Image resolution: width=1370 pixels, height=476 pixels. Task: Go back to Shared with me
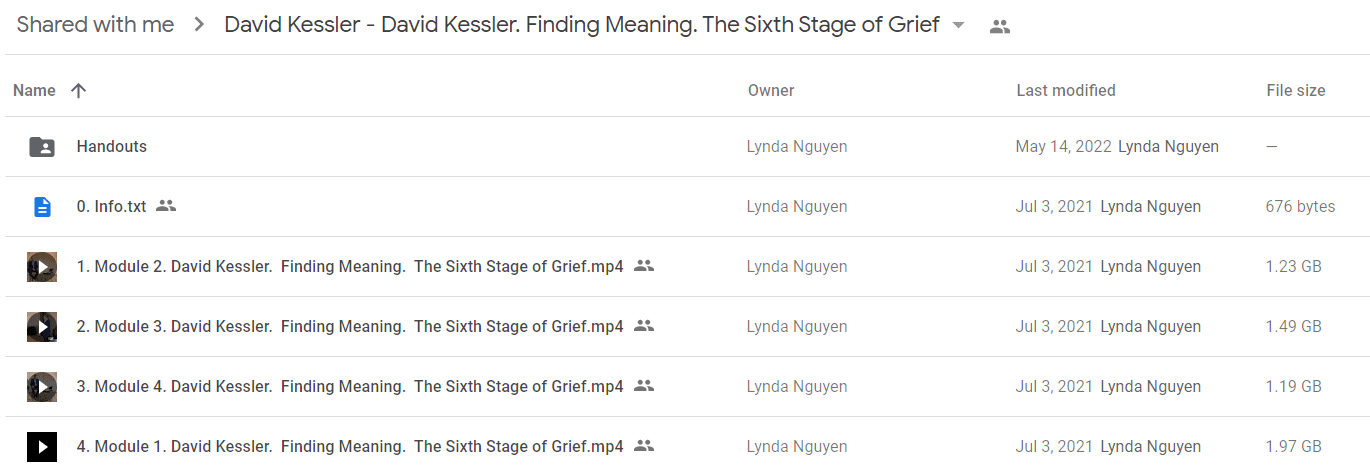click(95, 25)
